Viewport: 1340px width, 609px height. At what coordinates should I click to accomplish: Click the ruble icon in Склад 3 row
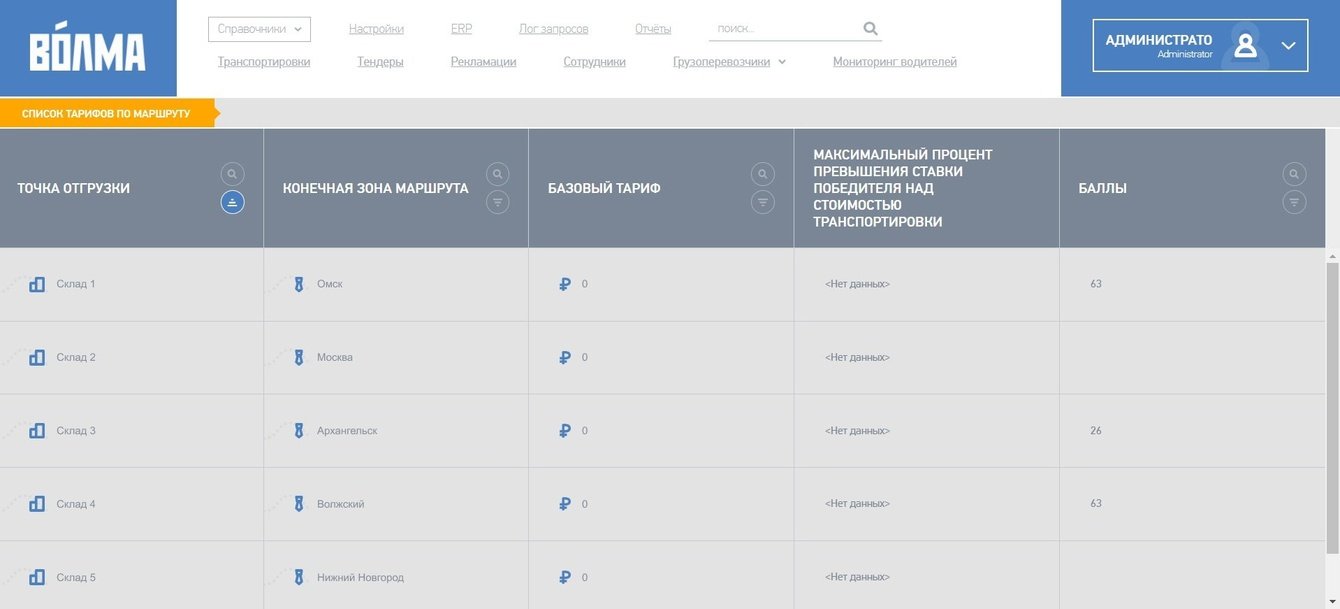click(565, 431)
